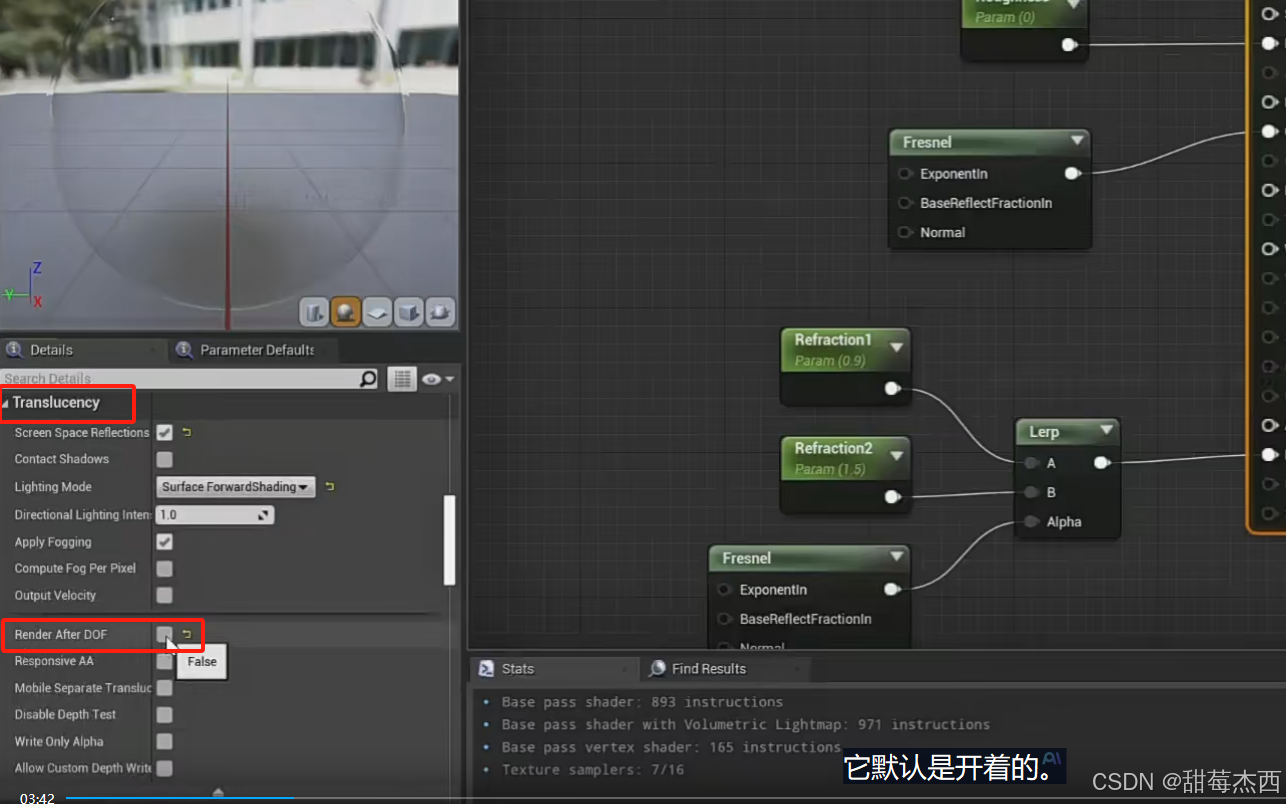Use the custom mesh preview button
Screen dimensions: 1286x804
[x=440, y=313]
